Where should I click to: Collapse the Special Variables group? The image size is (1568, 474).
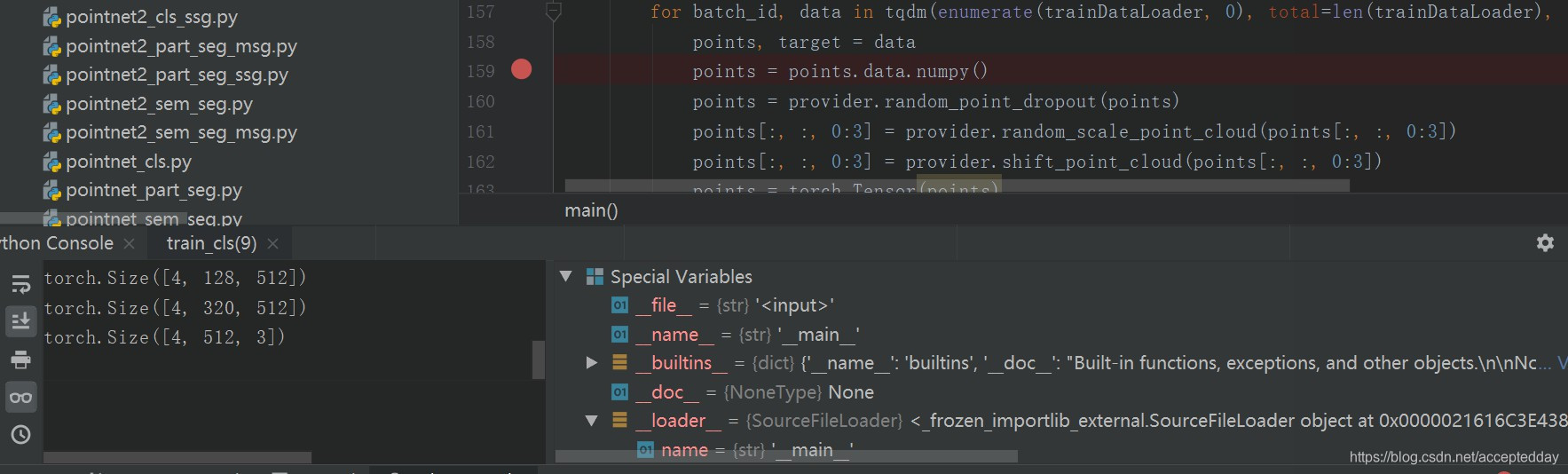pos(565,276)
